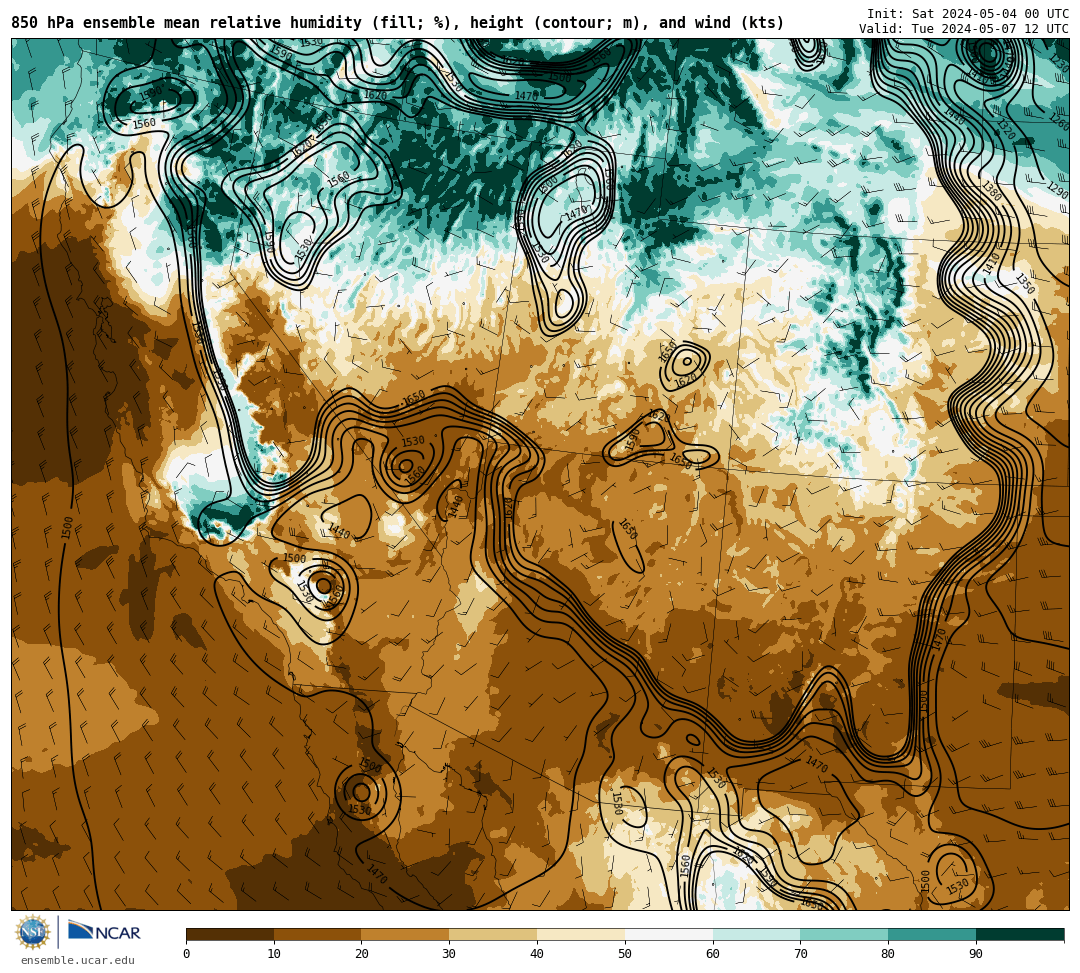Click the 20–30% colorbar segment
The image size is (1080, 973).
pyautogui.click(x=406, y=934)
